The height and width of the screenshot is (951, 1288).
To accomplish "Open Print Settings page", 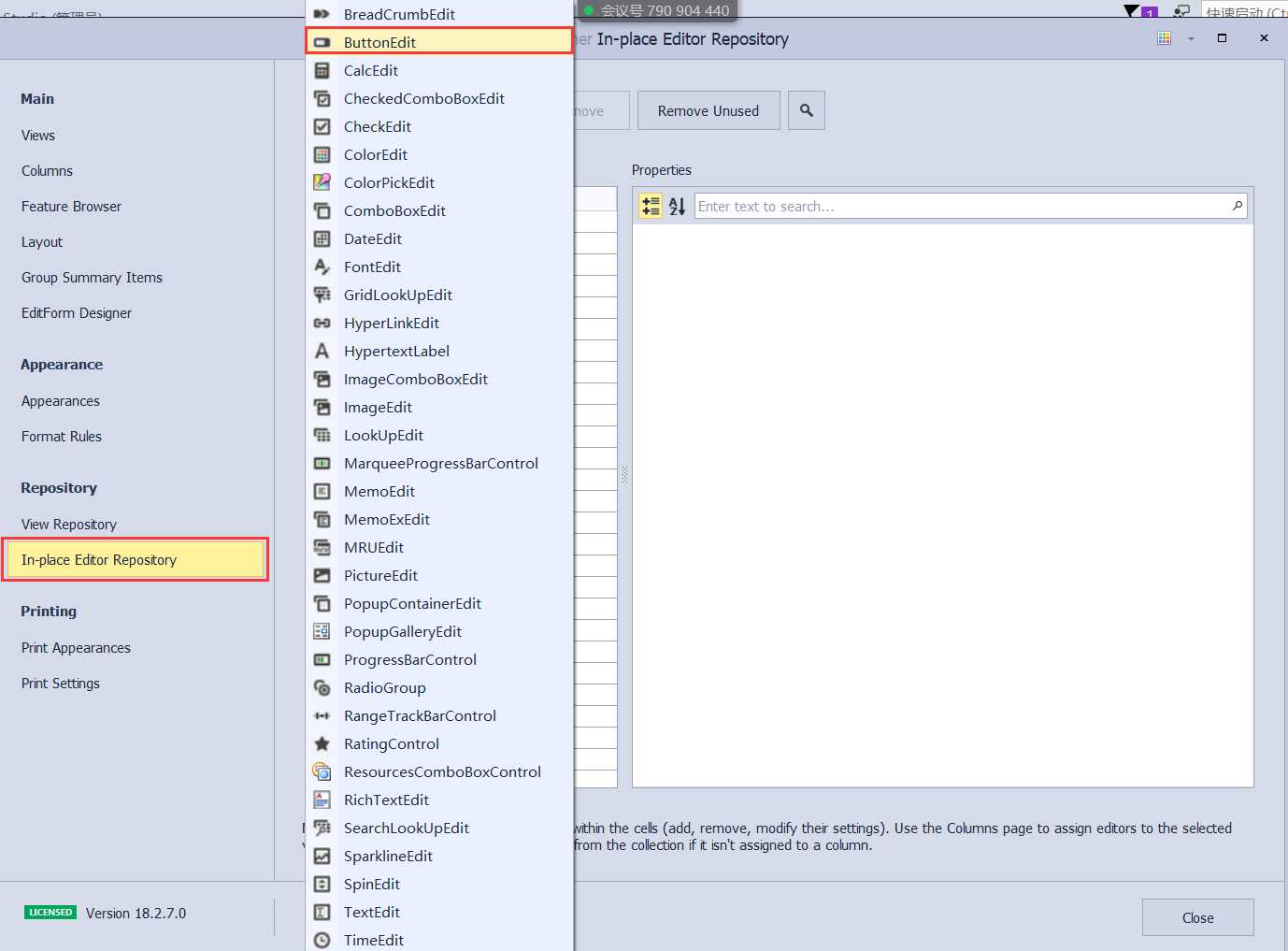I will pos(61,684).
